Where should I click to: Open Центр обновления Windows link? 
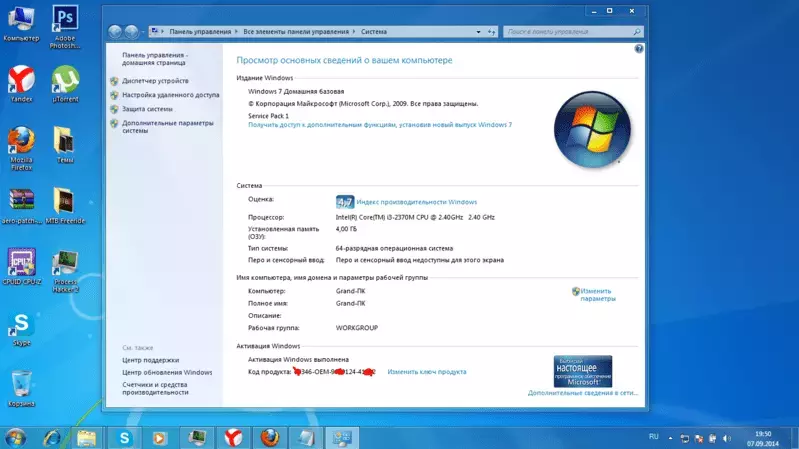167,373
